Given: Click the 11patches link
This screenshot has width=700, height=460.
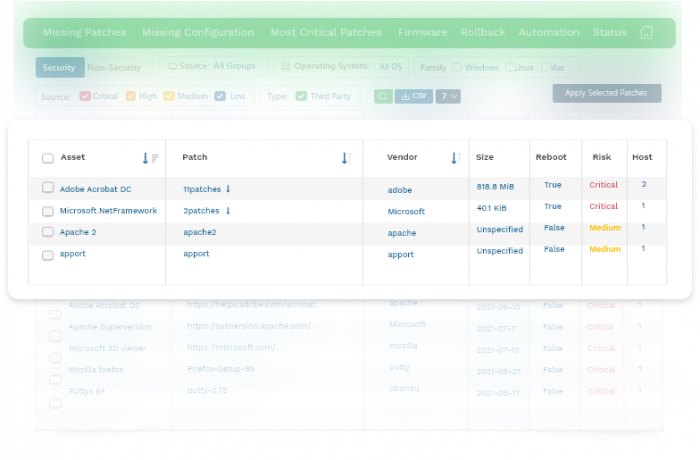Looking at the screenshot, I should [202, 189].
